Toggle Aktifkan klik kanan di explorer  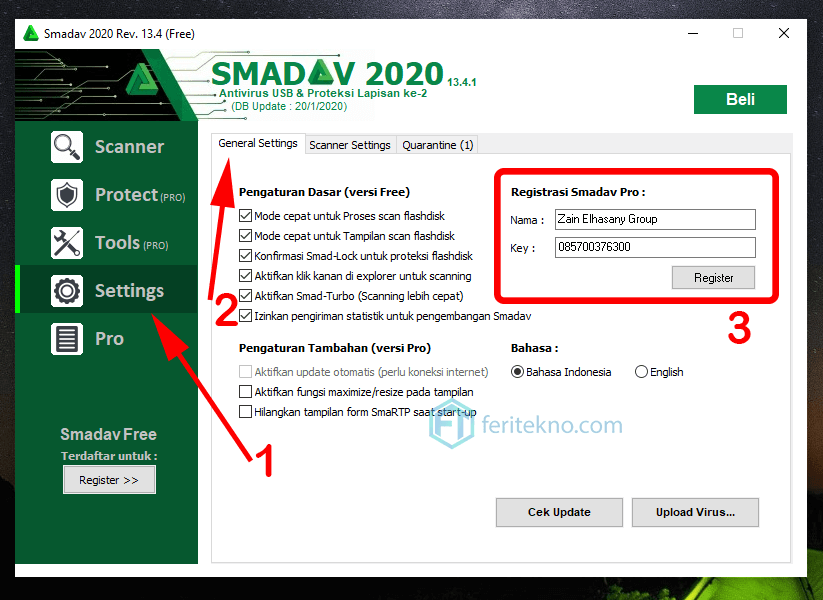(x=245, y=276)
